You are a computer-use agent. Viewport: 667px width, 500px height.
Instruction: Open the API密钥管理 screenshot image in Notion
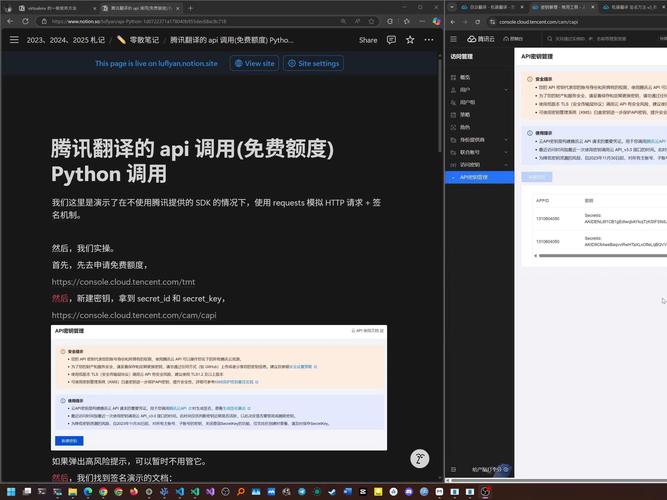pyautogui.click(x=219, y=388)
